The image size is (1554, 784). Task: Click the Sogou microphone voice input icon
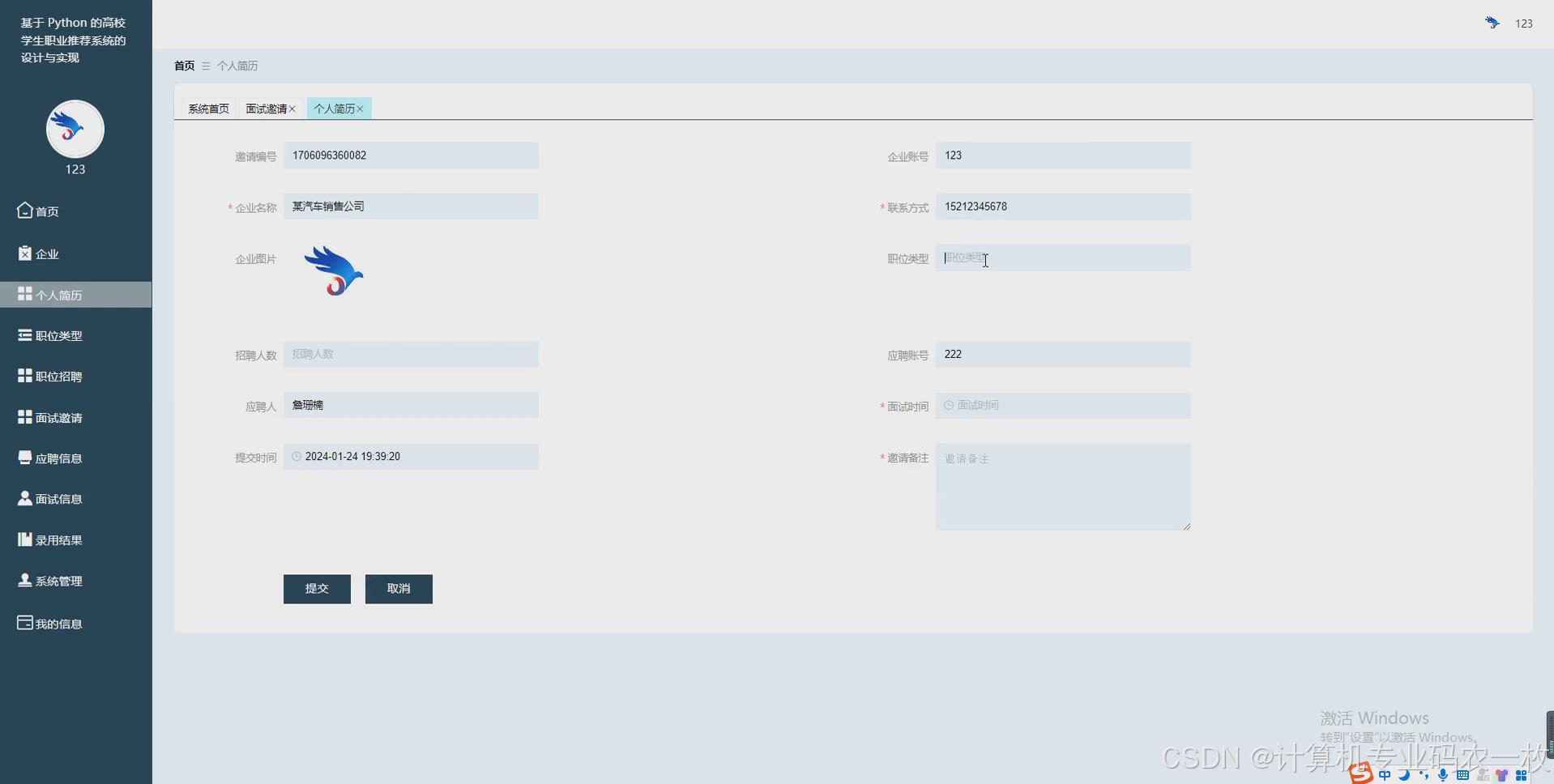coord(1443,775)
